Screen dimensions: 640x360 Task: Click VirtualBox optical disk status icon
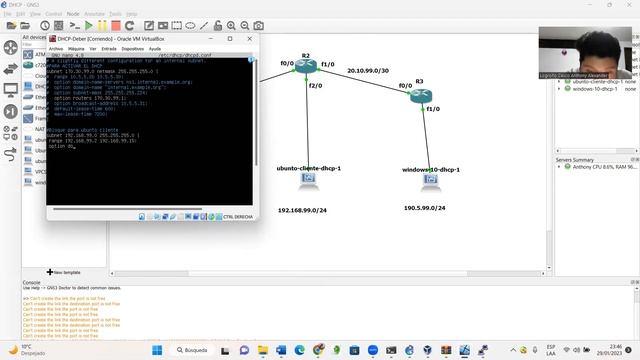coord(149,217)
